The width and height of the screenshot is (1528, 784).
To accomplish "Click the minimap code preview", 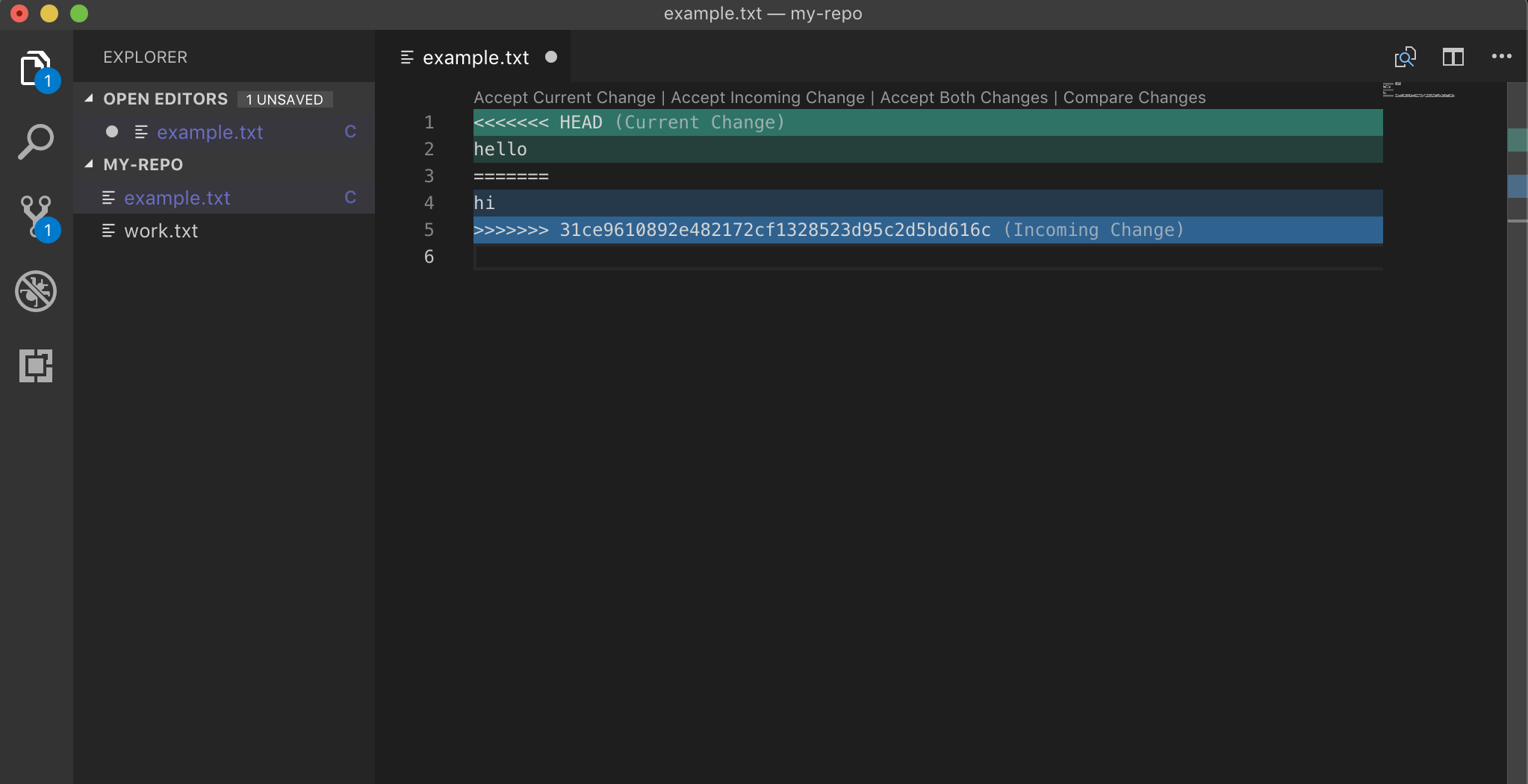I will (1417, 90).
